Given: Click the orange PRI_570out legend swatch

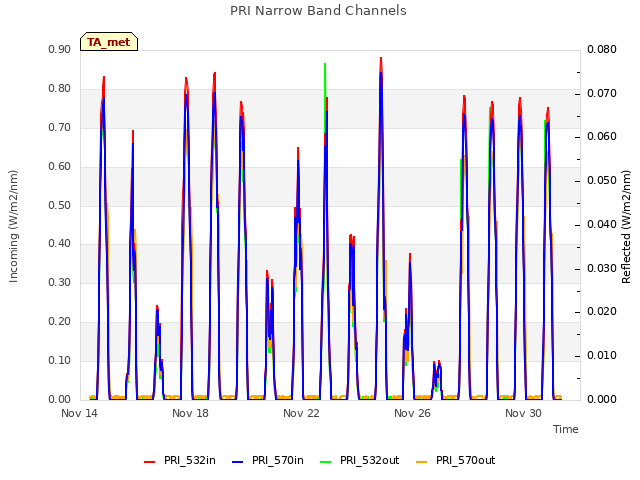Looking at the screenshot, I should click(x=422, y=461).
